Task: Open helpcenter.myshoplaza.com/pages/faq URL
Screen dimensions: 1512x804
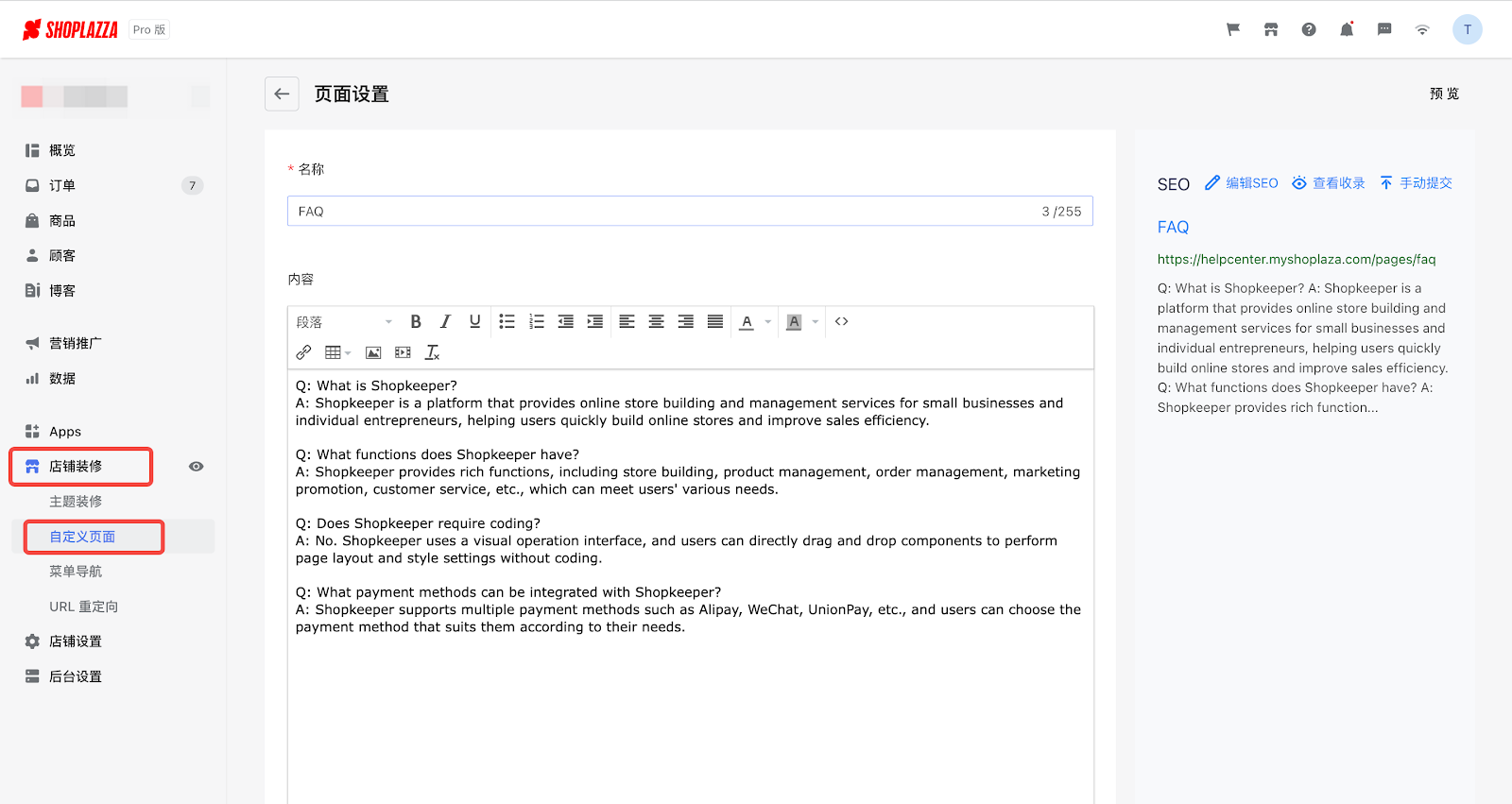Action: tap(1297, 259)
